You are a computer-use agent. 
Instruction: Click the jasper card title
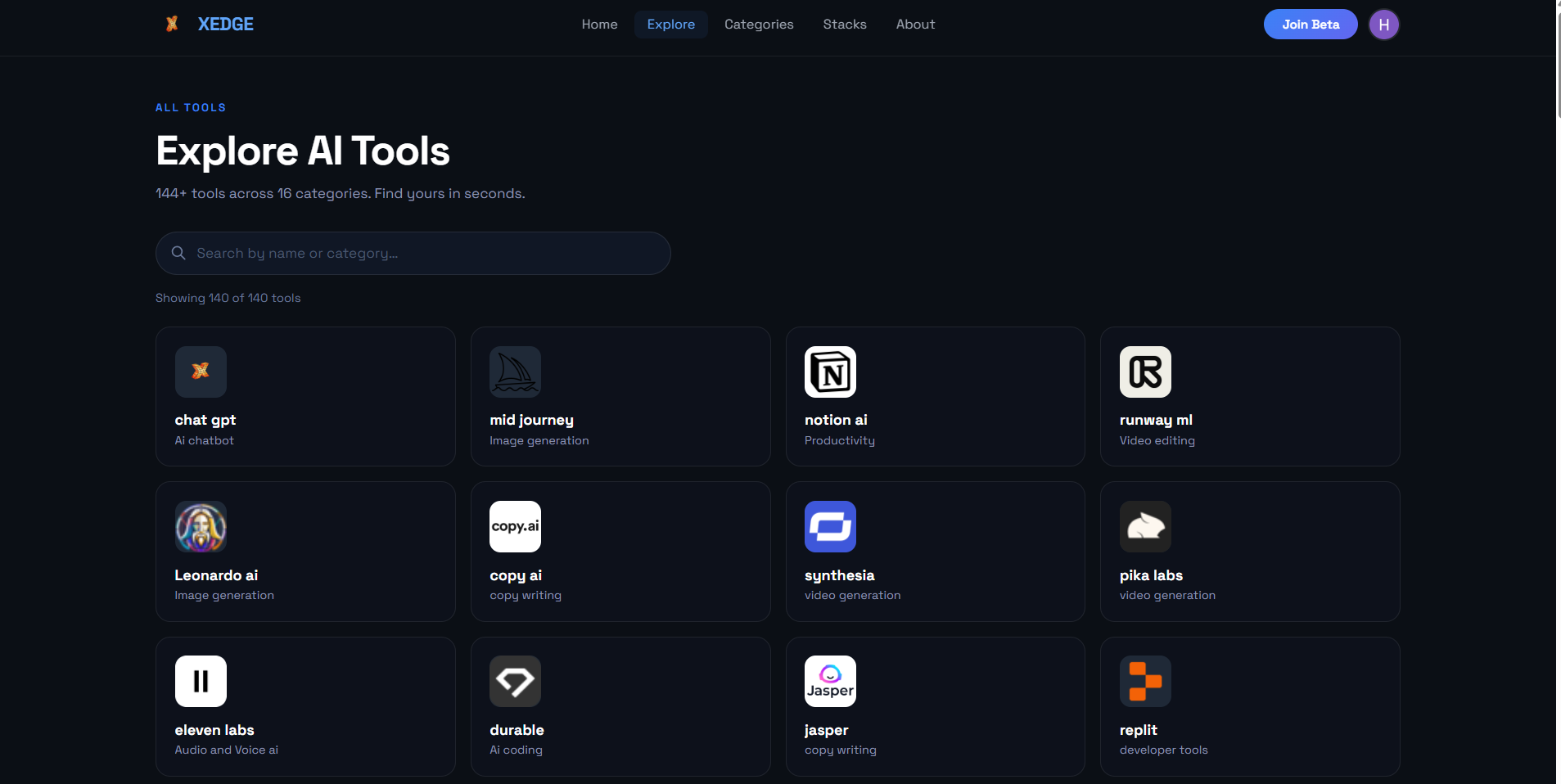pos(826,730)
